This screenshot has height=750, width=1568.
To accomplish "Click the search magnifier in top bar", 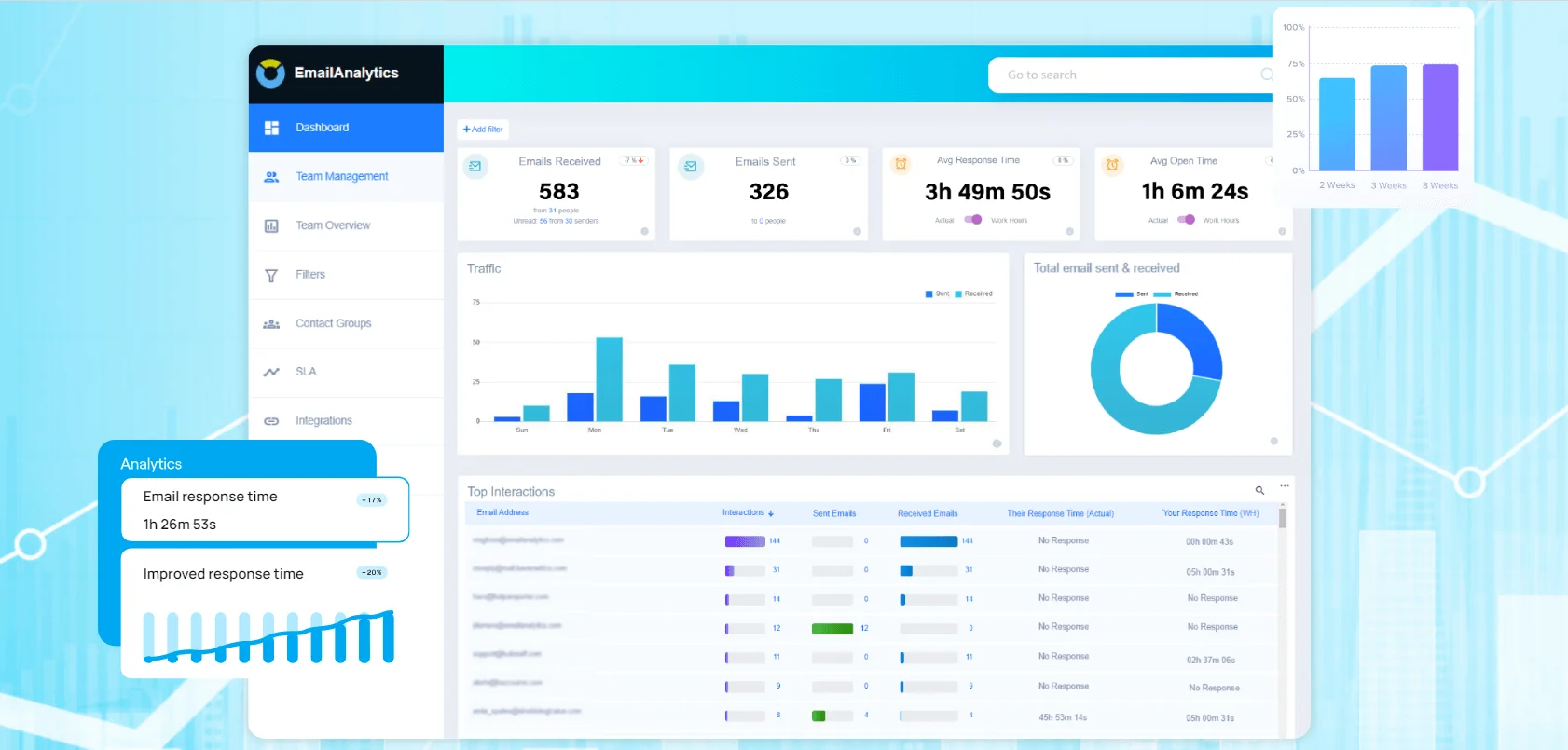I will click(x=1267, y=75).
